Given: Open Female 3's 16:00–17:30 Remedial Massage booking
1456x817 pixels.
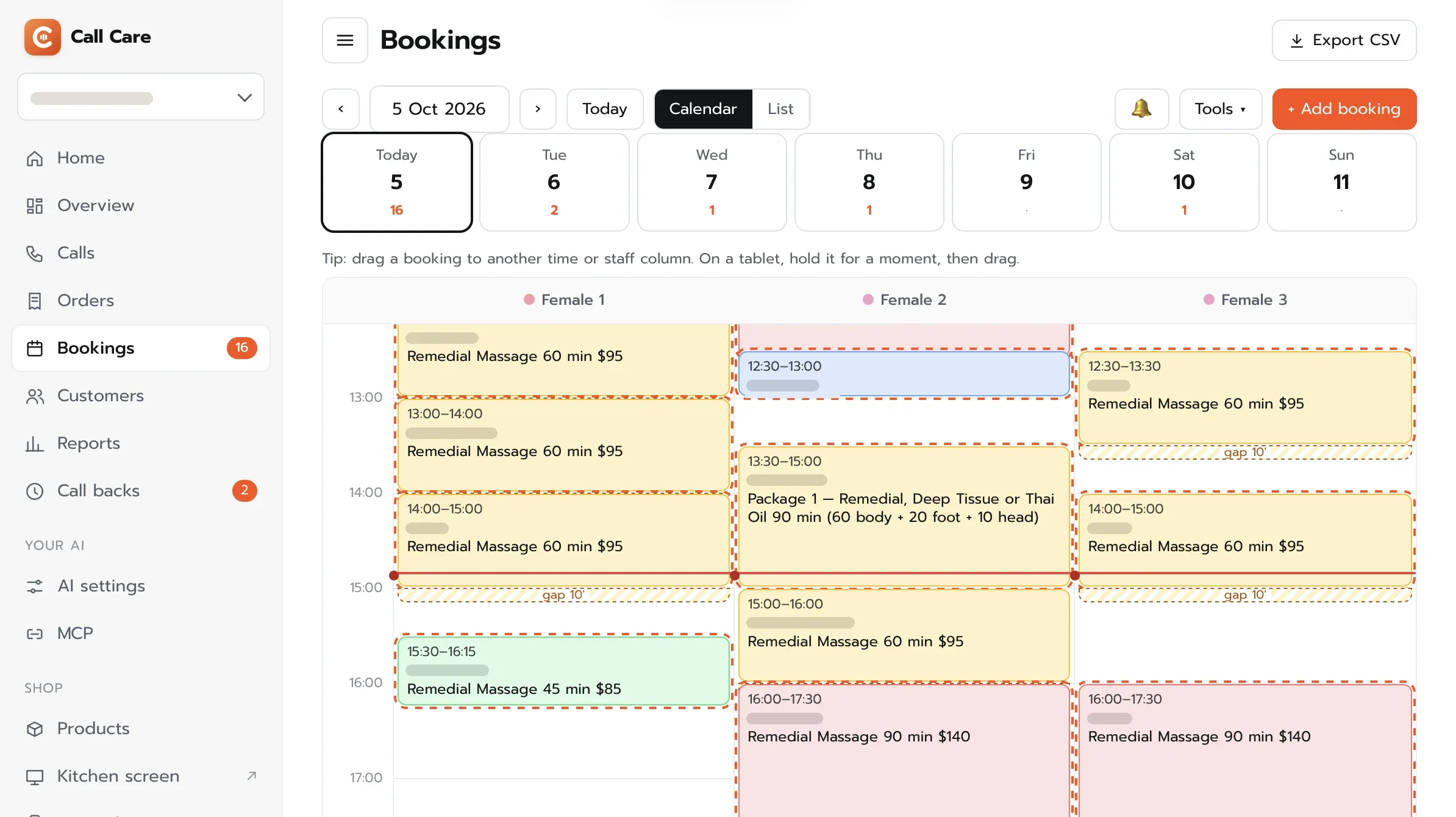Looking at the screenshot, I should [1245, 750].
